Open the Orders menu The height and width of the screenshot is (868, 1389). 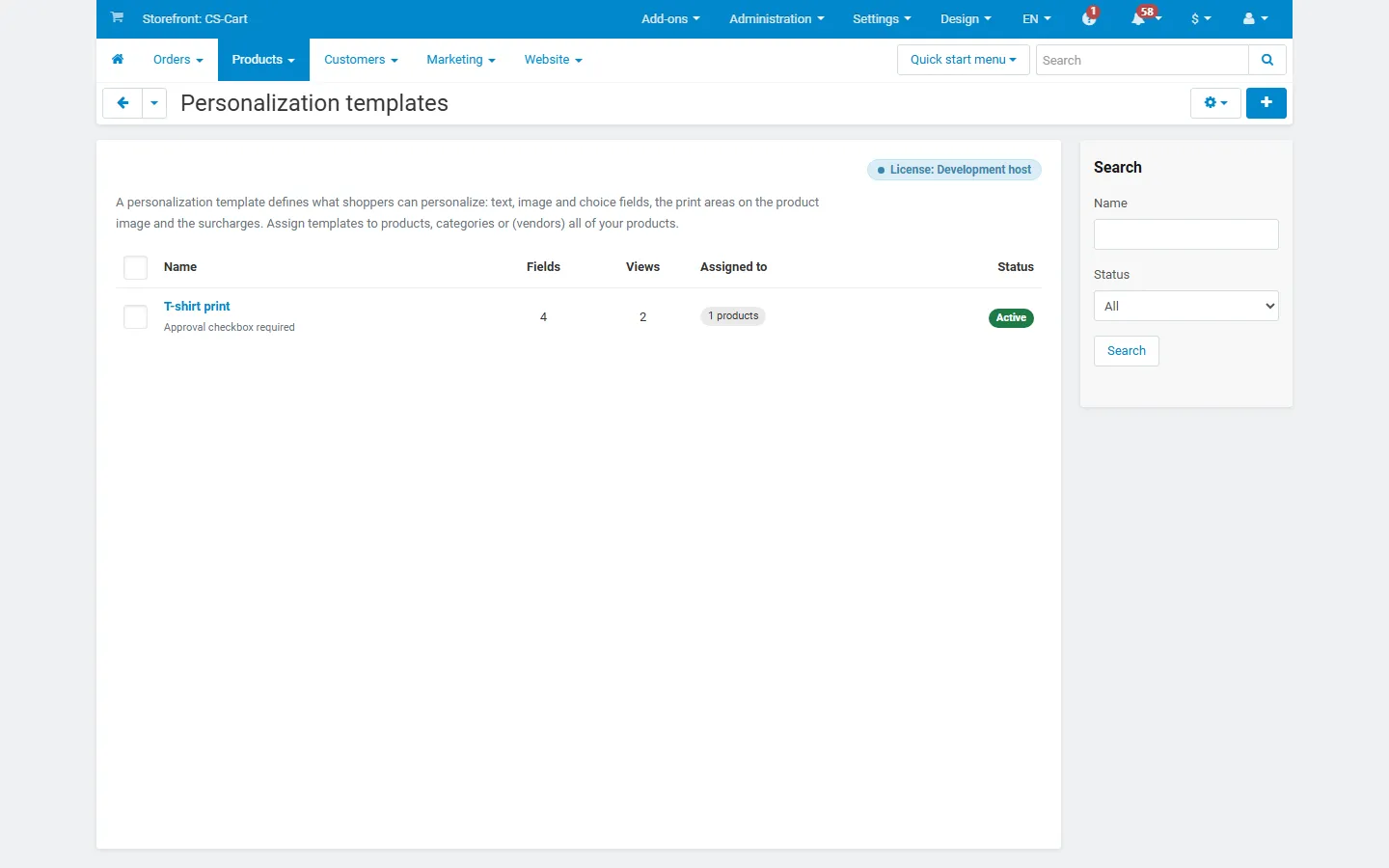(178, 60)
